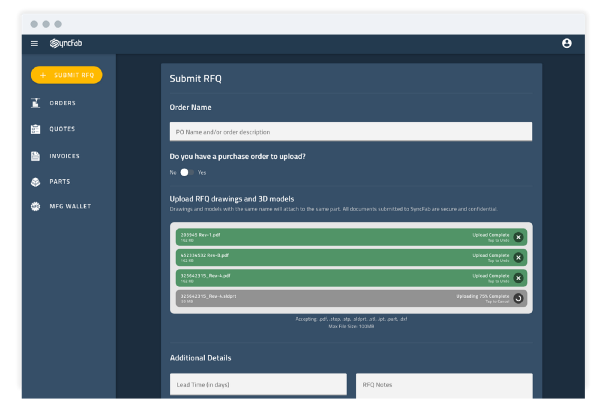Focus the RFQ Notes field
Screen dimensions: 600x411
444,386
